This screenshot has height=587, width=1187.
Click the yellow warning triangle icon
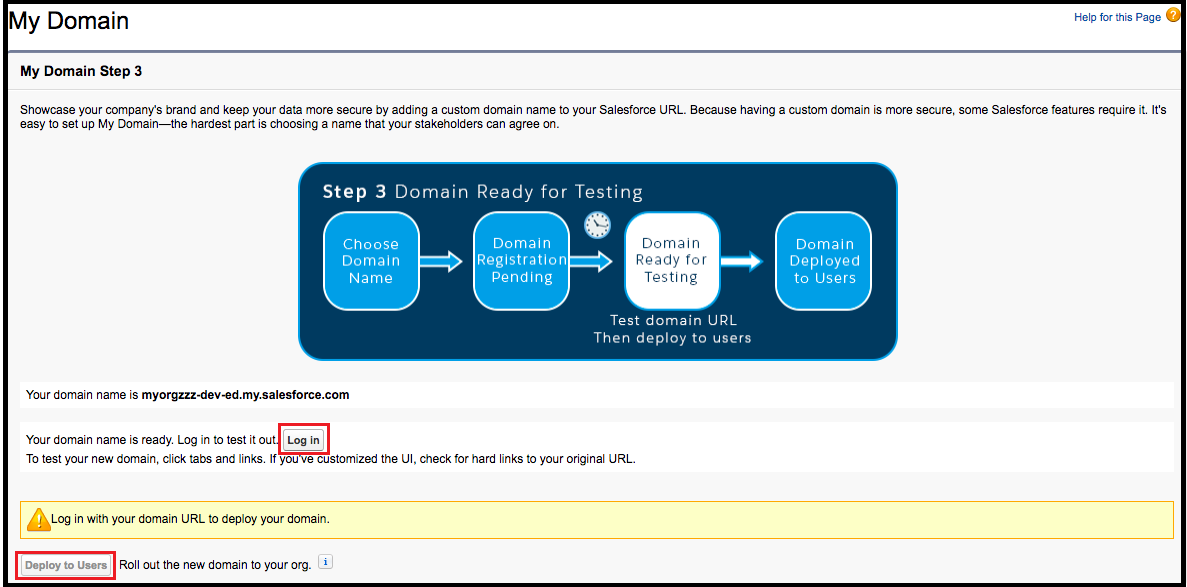[40, 518]
